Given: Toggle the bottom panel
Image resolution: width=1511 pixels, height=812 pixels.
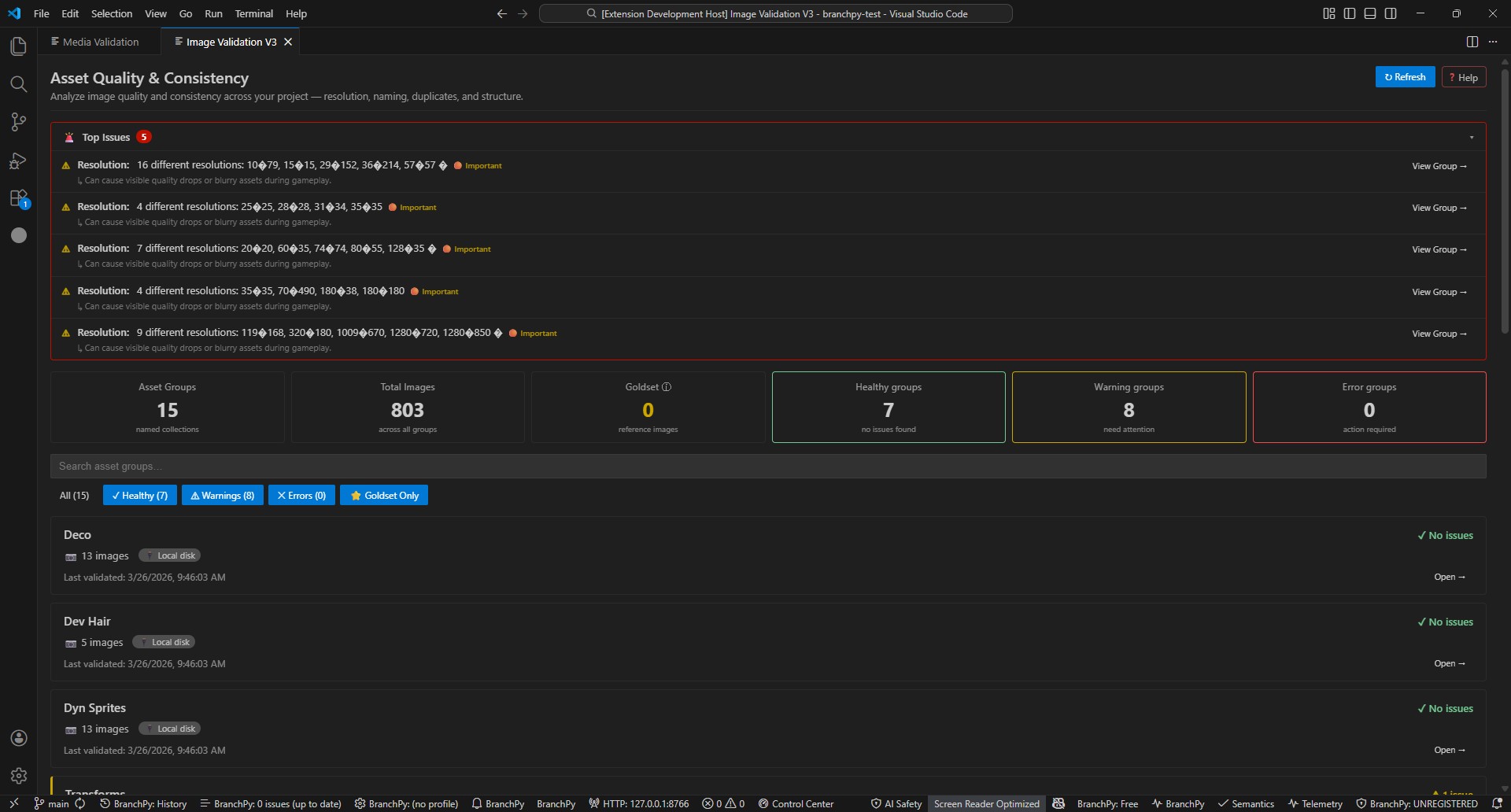Looking at the screenshot, I should 1370,13.
